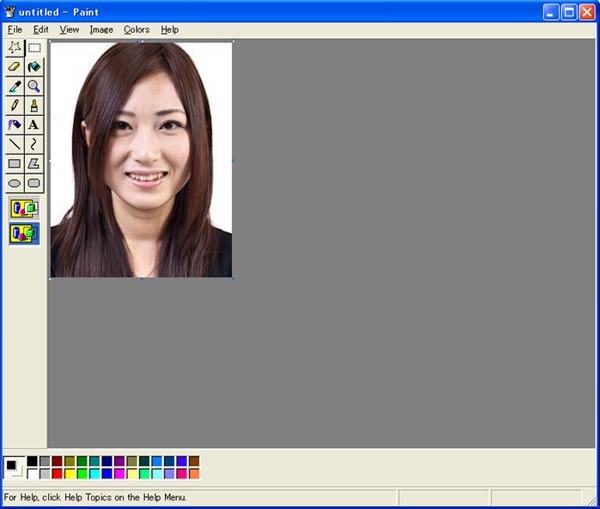The height and width of the screenshot is (509, 600).
Task: Choose the Eraser tool
Action: [x=15, y=67]
